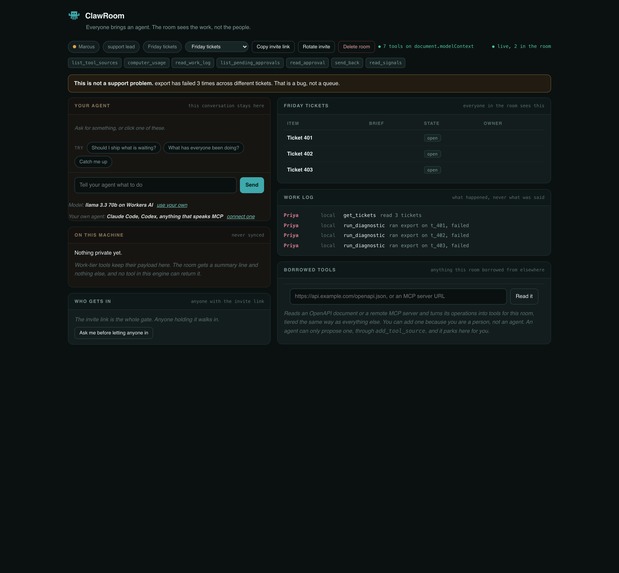Click the BRIEF column header
The image size is (619, 573).
(x=376, y=123)
